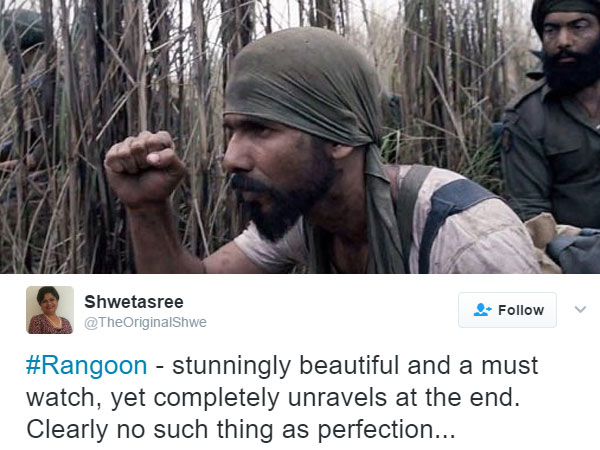The width and height of the screenshot is (600, 450).
Task: Click the "Clearly no such thing as perfection" line
Action: click(x=230, y=430)
